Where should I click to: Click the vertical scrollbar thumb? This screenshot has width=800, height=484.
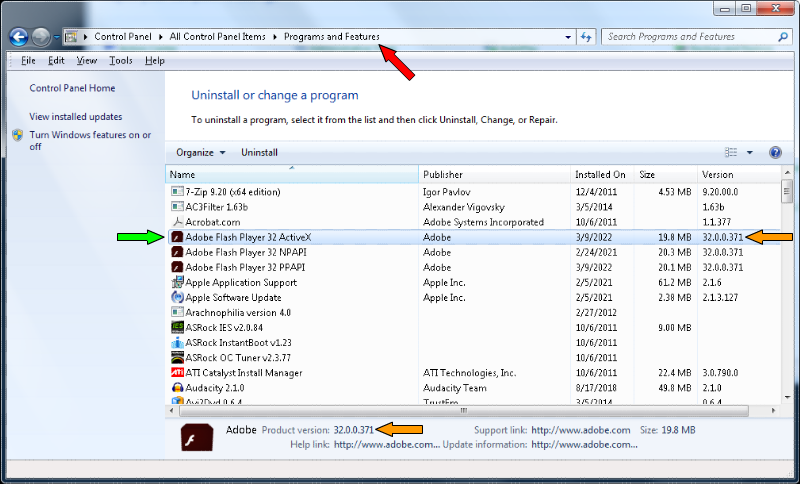tap(787, 192)
